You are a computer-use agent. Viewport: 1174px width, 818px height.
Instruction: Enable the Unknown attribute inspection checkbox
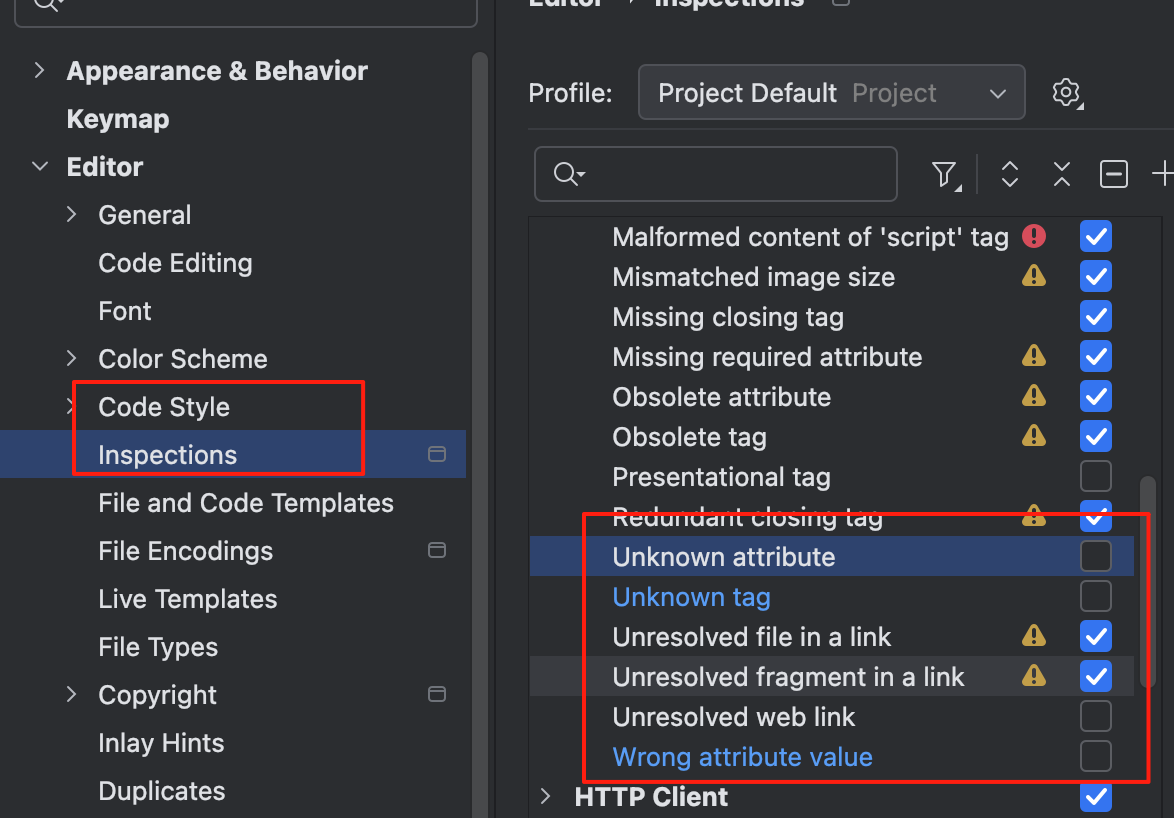(1095, 556)
